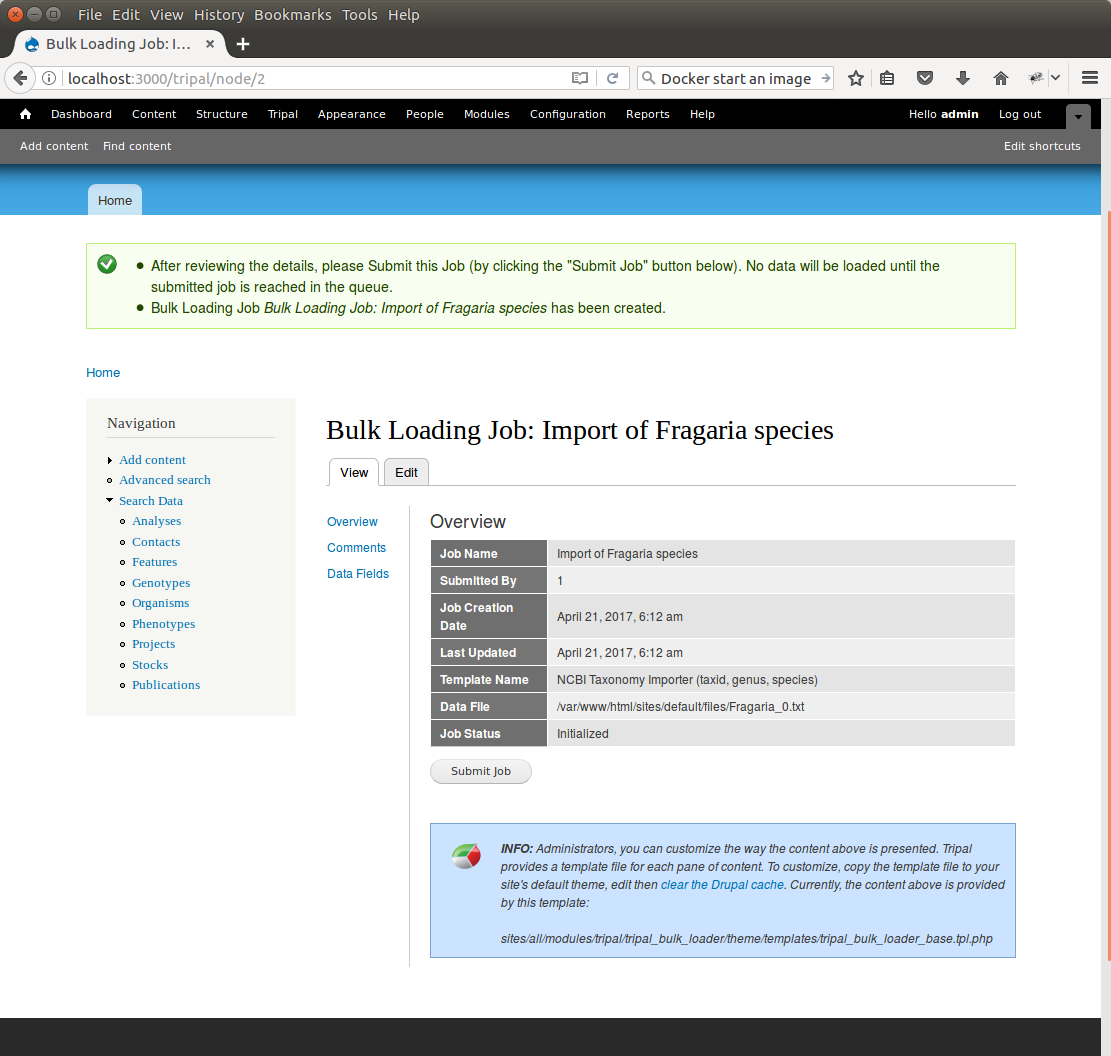
Task: Follow the 'clear the Drupal cache' link
Action: click(722, 885)
